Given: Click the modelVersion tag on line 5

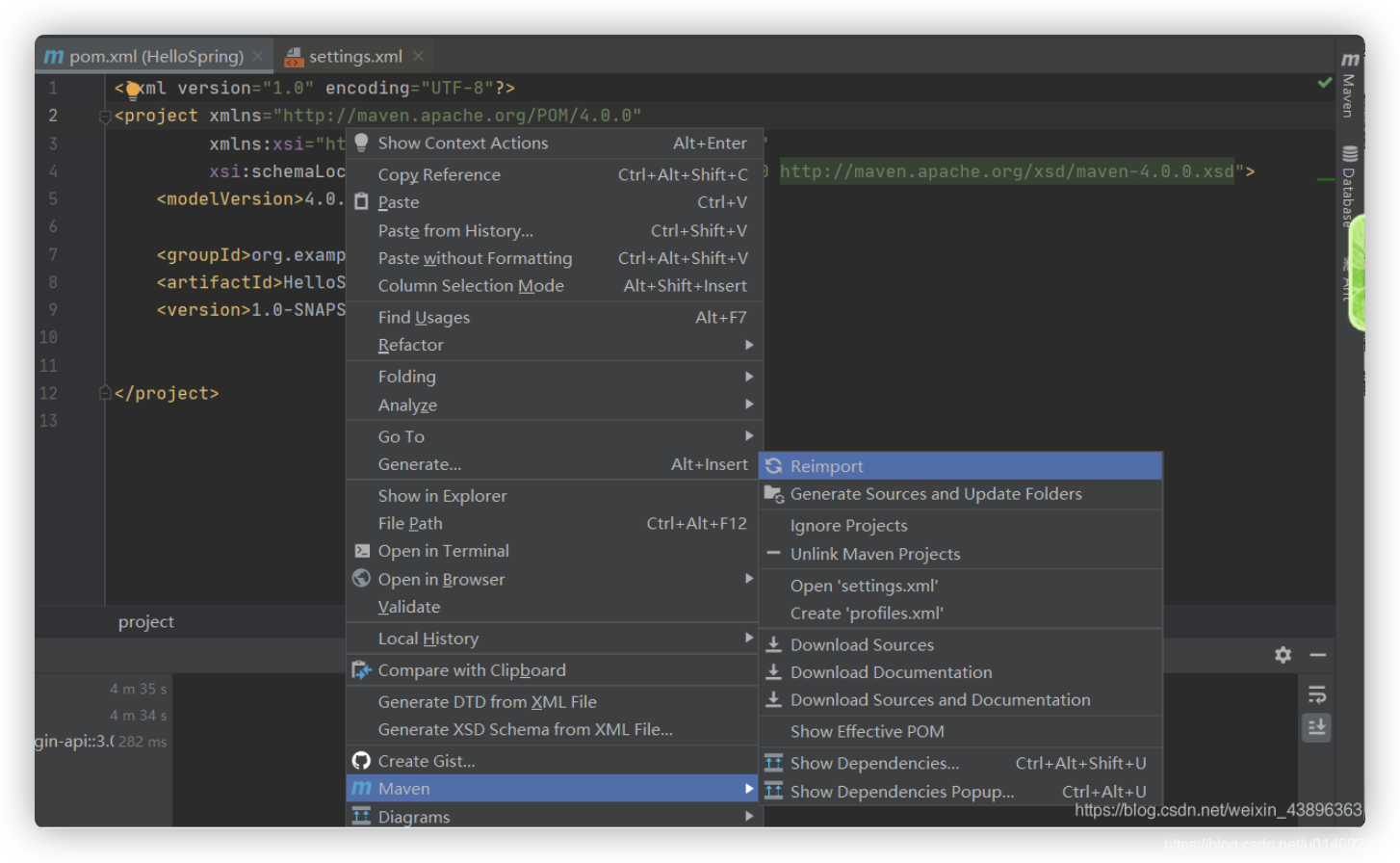Looking at the screenshot, I should pos(230,199).
